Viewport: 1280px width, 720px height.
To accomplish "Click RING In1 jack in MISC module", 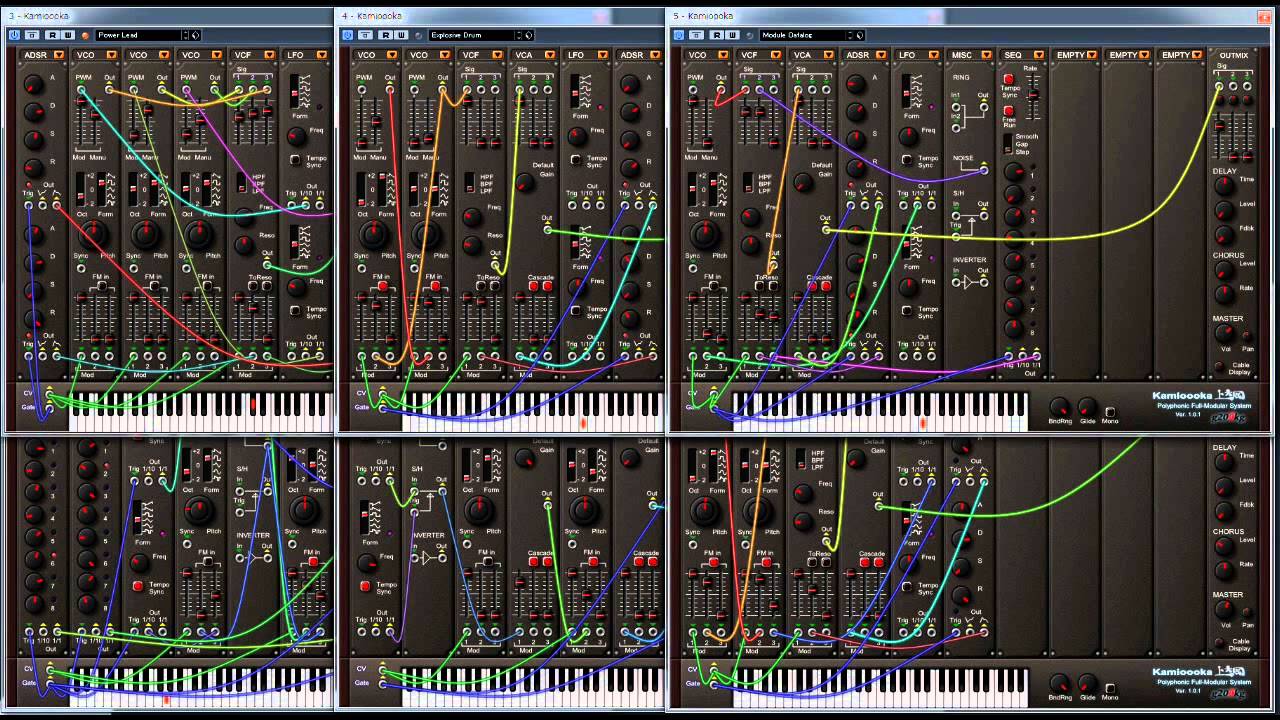I will coord(955,107).
